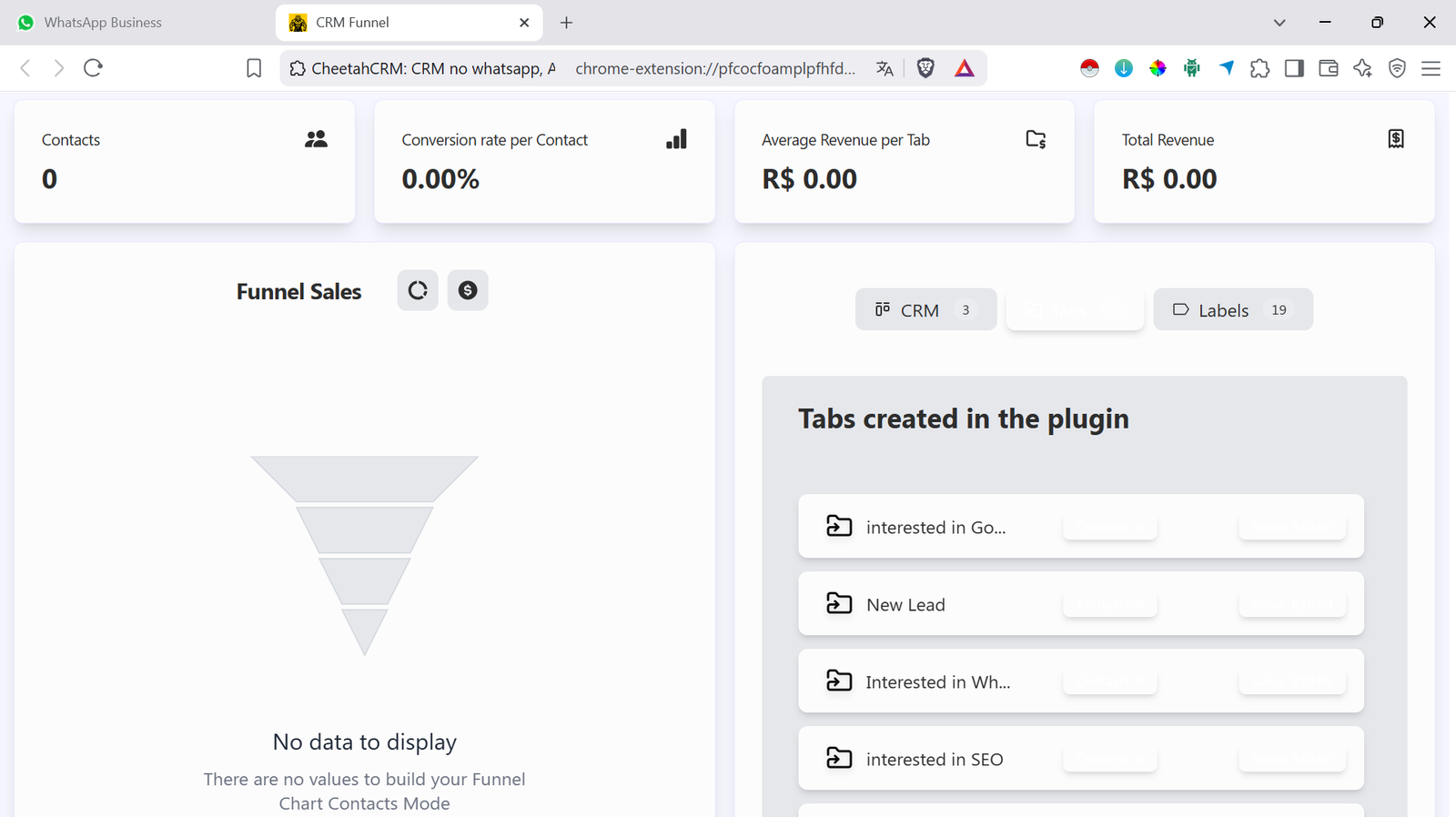The image size is (1456, 817).
Task: Open the New Lead tab row
Action: (905, 604)
